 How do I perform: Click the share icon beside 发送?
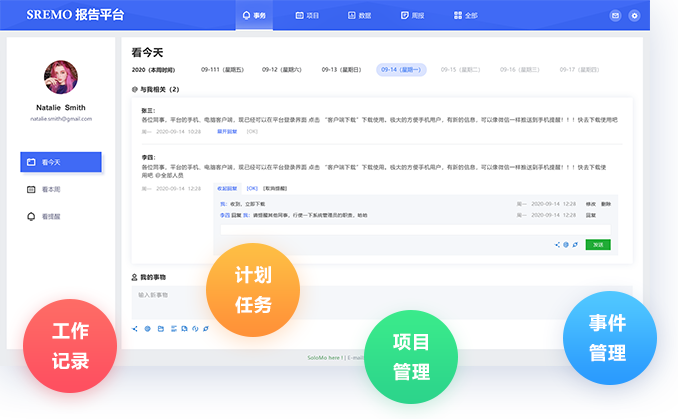(x=557, y=245)
